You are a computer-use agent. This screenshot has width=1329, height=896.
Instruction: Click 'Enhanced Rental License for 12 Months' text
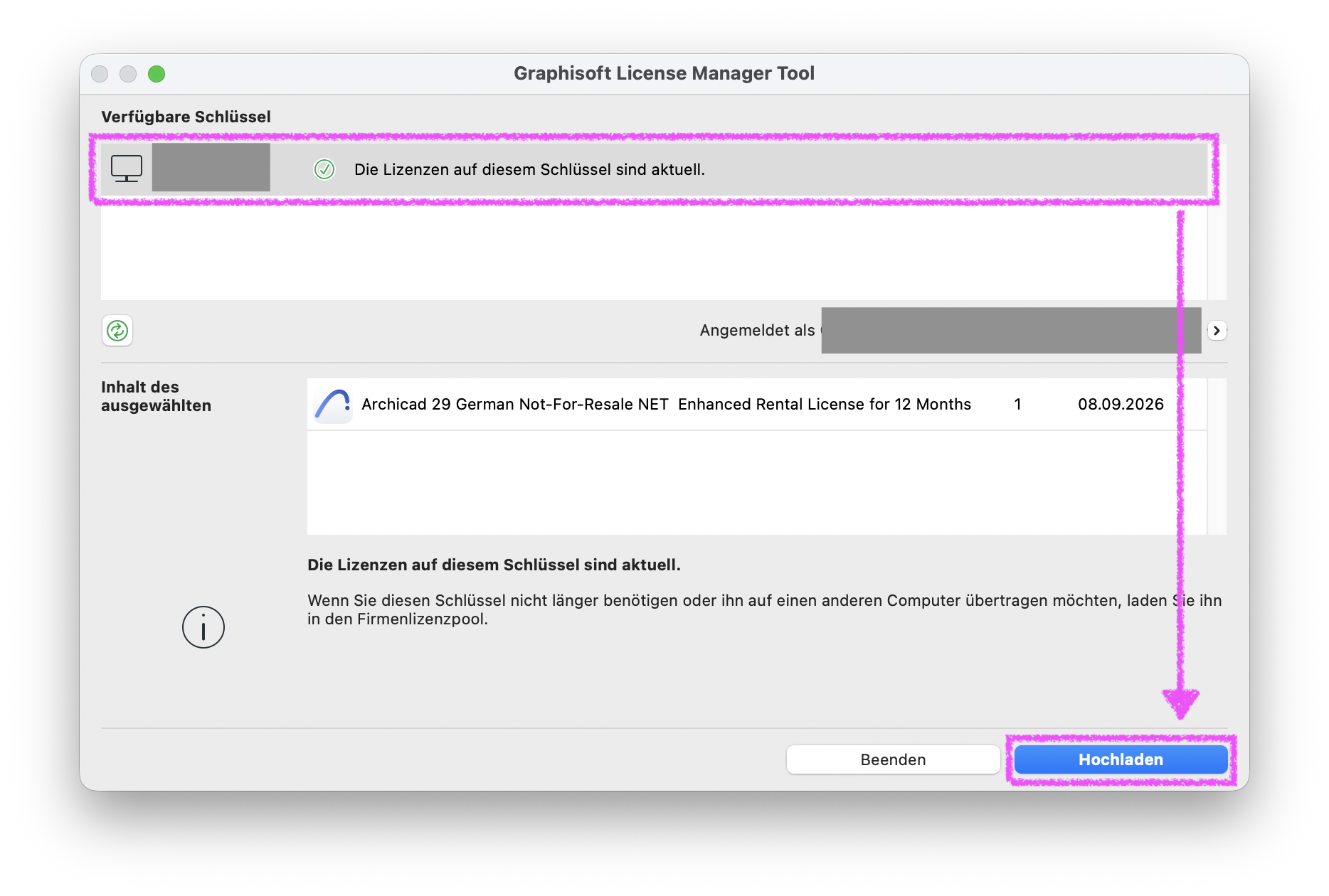(825, 405)
